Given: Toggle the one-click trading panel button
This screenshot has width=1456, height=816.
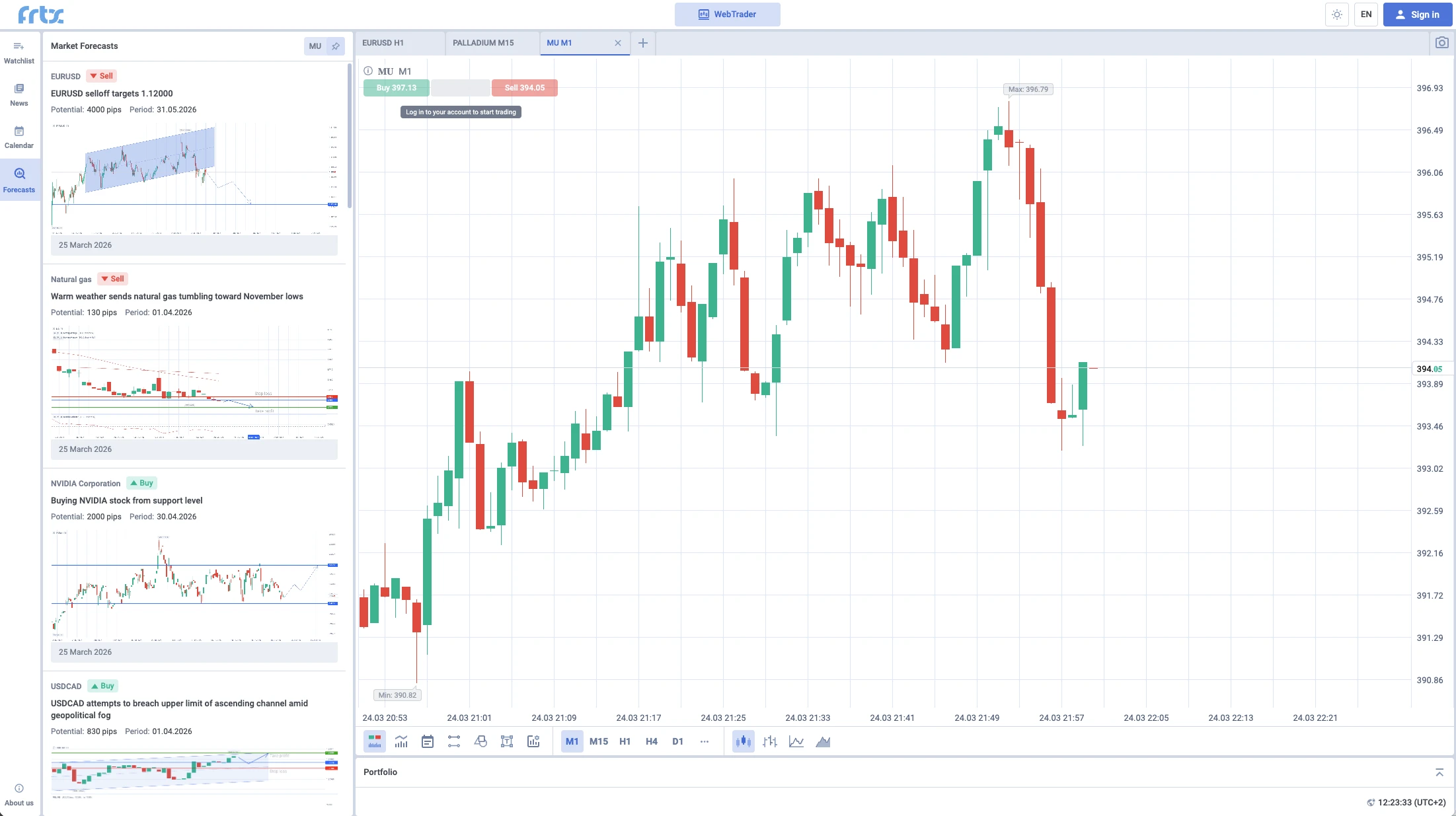Looking at the screenshot, I should tap(375, 741).
